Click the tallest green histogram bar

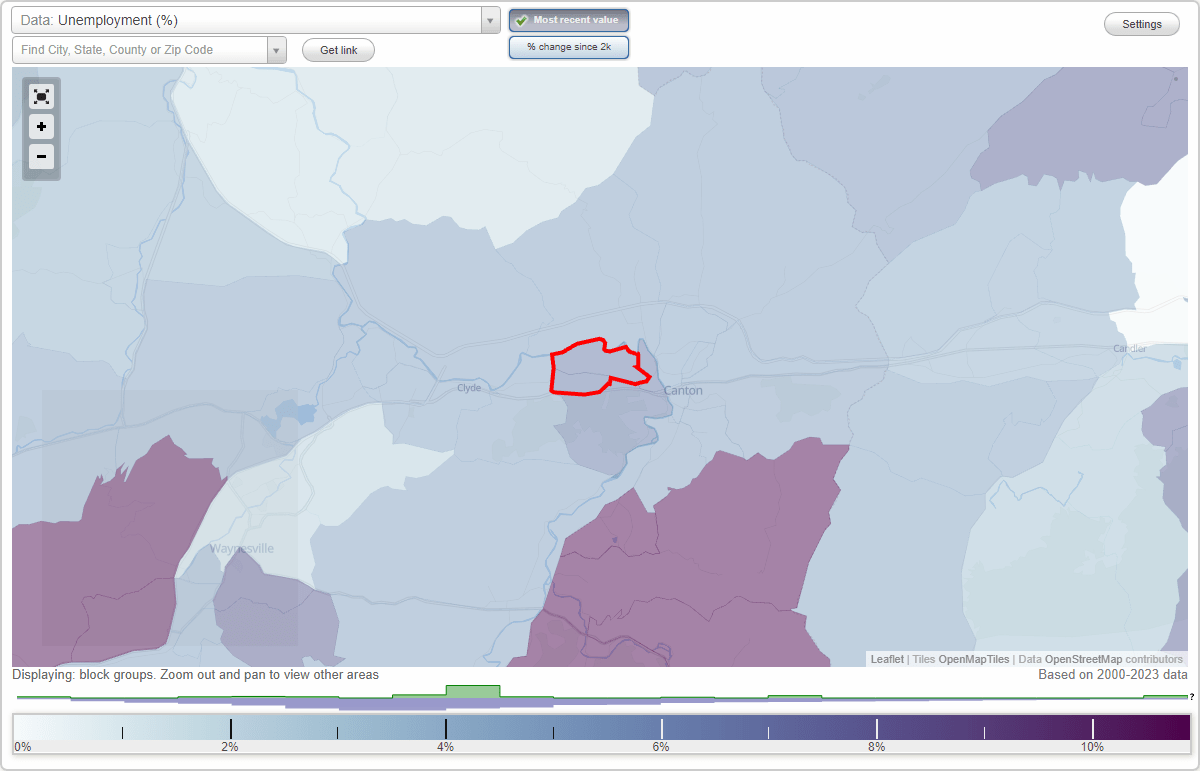click(474, 692)
